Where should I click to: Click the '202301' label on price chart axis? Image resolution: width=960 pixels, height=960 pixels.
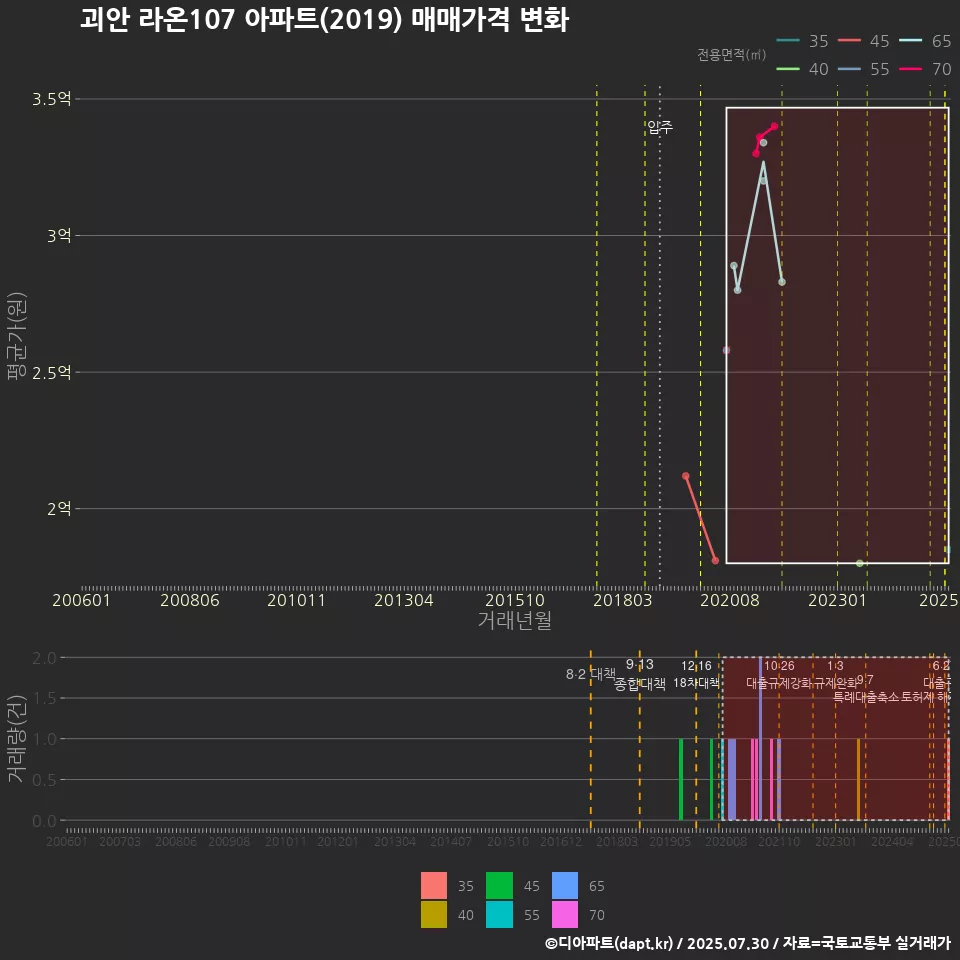pyautogui.click(x=837, y=600)
